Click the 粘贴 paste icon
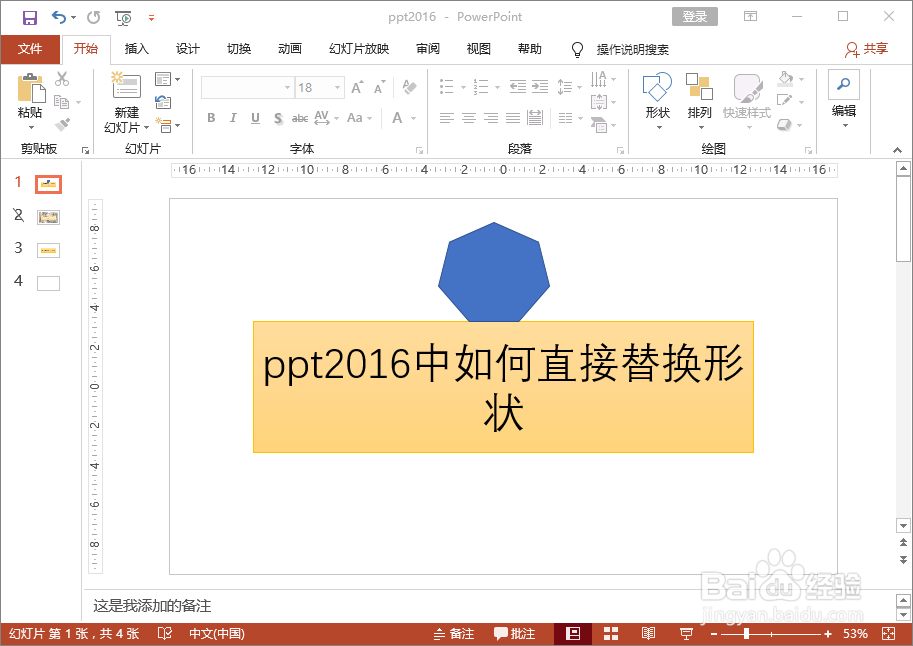 coord(31,89)
